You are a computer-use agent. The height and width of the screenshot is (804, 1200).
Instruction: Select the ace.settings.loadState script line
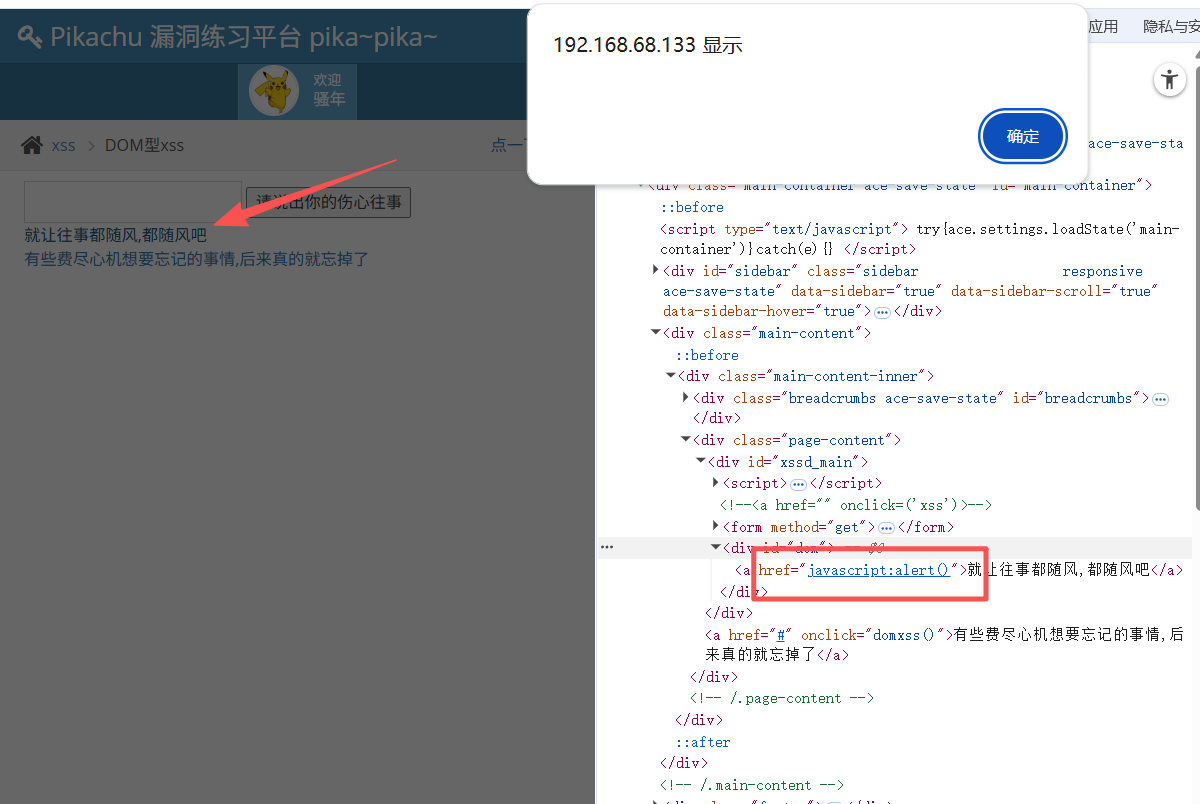pos(920,239)
